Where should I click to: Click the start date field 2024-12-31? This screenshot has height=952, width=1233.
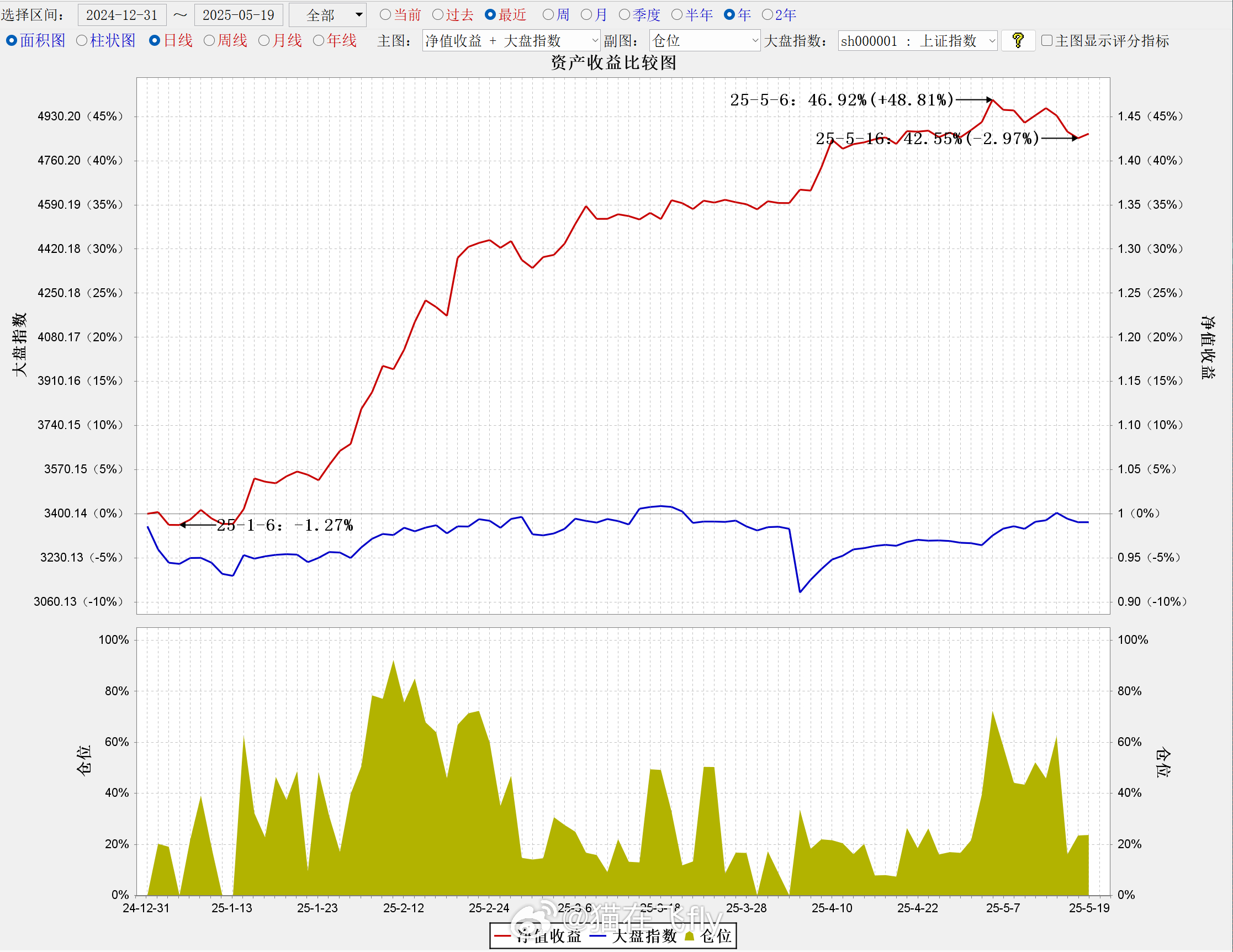tap(122, 15)
